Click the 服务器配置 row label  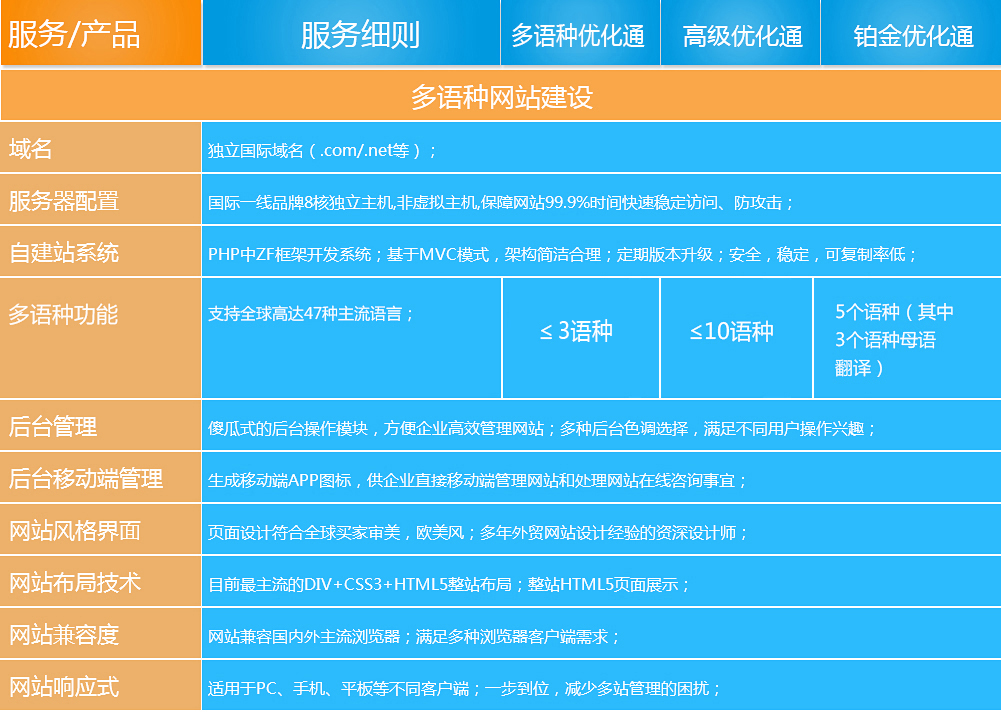click(x=64, y=201)
